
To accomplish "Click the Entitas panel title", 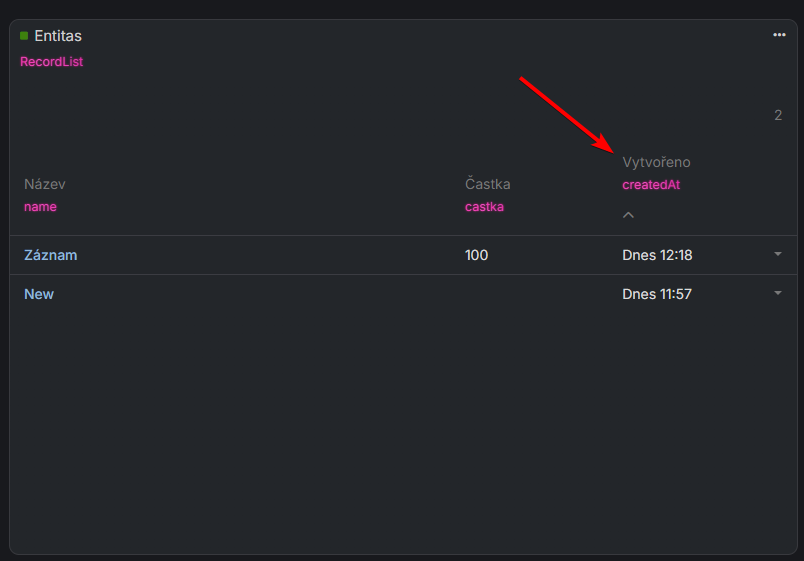I will (x=58, y=36).
